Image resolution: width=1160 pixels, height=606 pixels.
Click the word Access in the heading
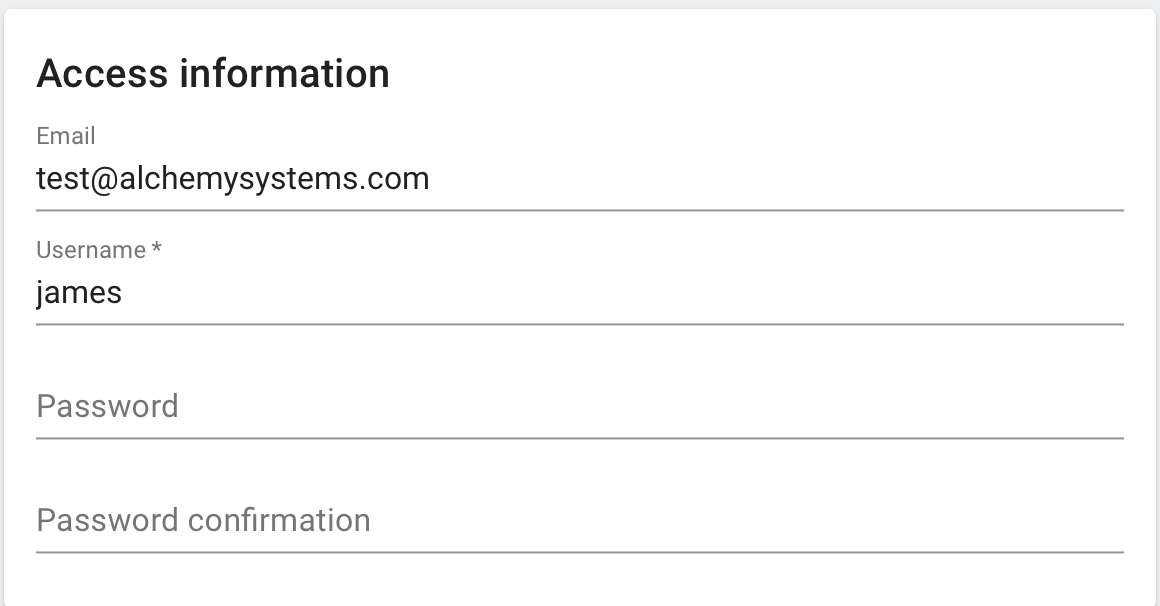[x=103, y=75]
